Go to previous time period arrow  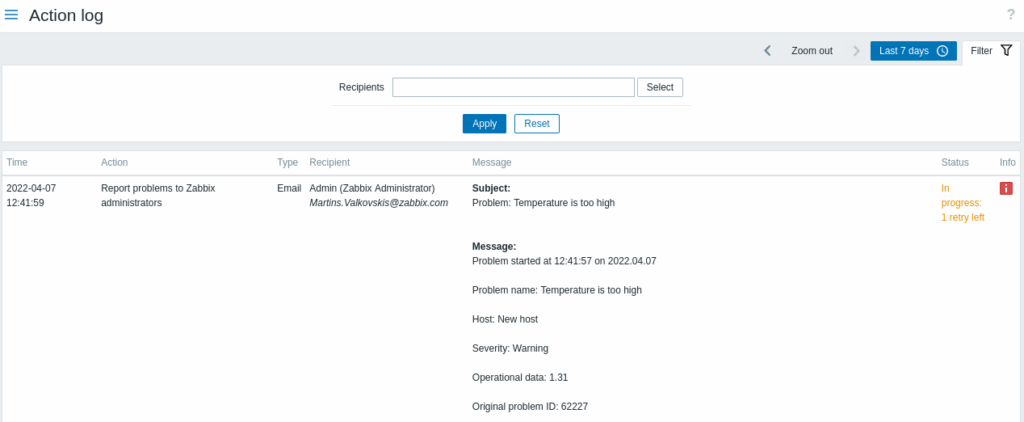(767, 51)
